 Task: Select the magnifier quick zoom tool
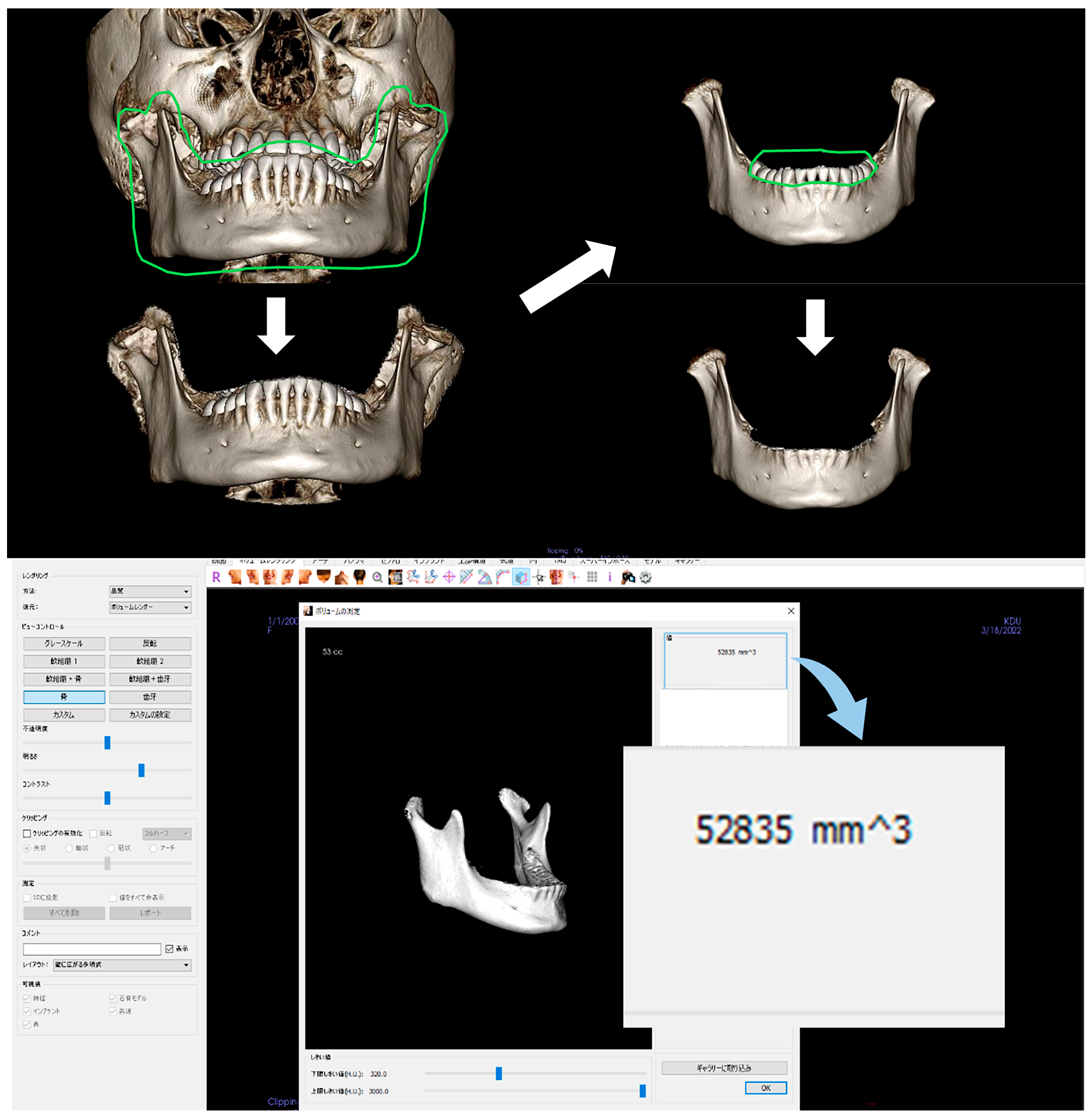click(377, 577)
